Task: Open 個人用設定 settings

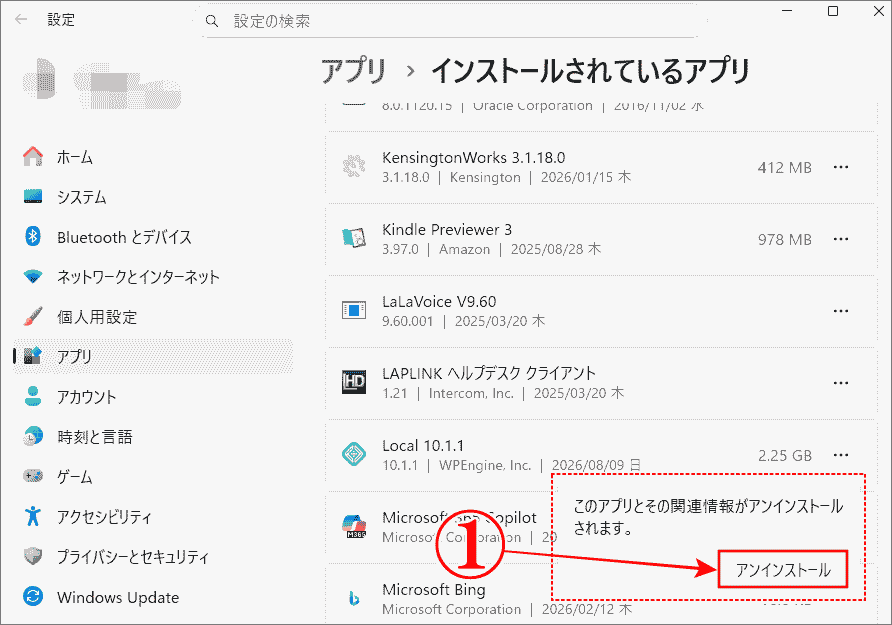Action: (x=152, y=317)
